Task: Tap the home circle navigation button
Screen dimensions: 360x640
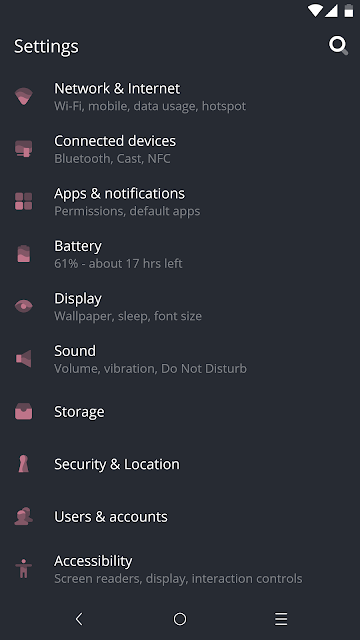Action: coord(180,619)
